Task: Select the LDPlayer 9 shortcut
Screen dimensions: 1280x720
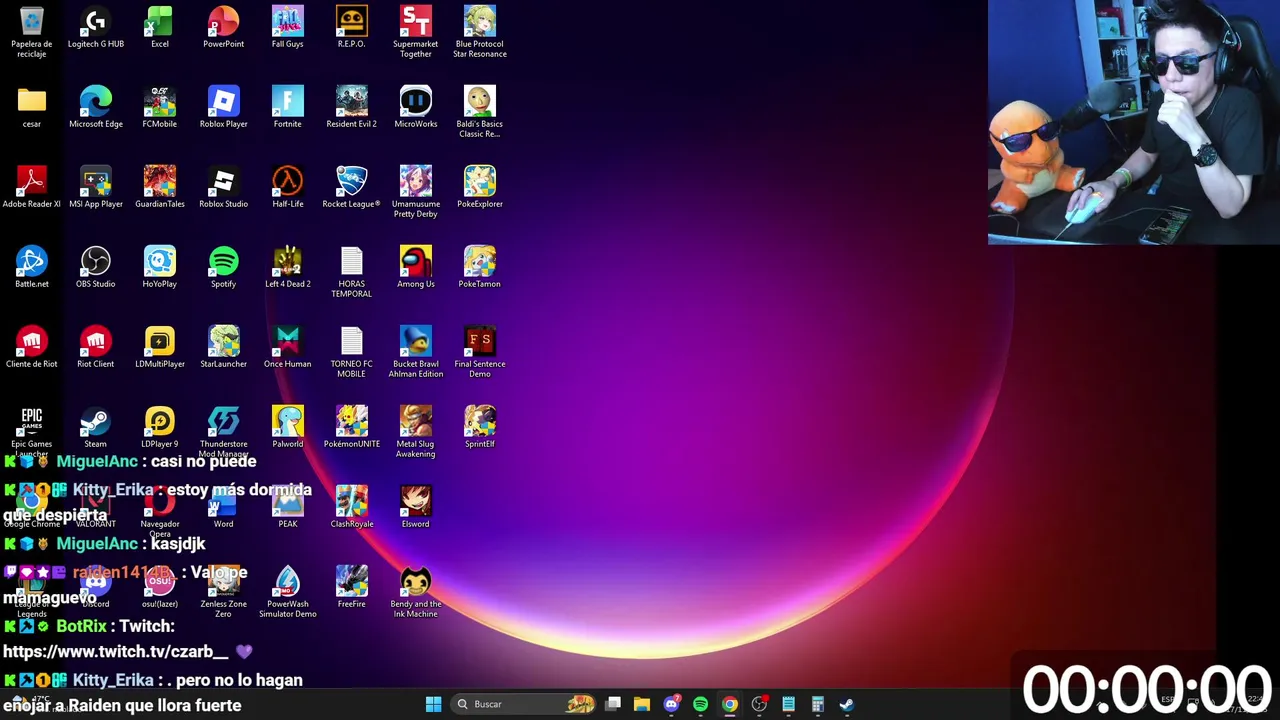Action: click(159, 428)
